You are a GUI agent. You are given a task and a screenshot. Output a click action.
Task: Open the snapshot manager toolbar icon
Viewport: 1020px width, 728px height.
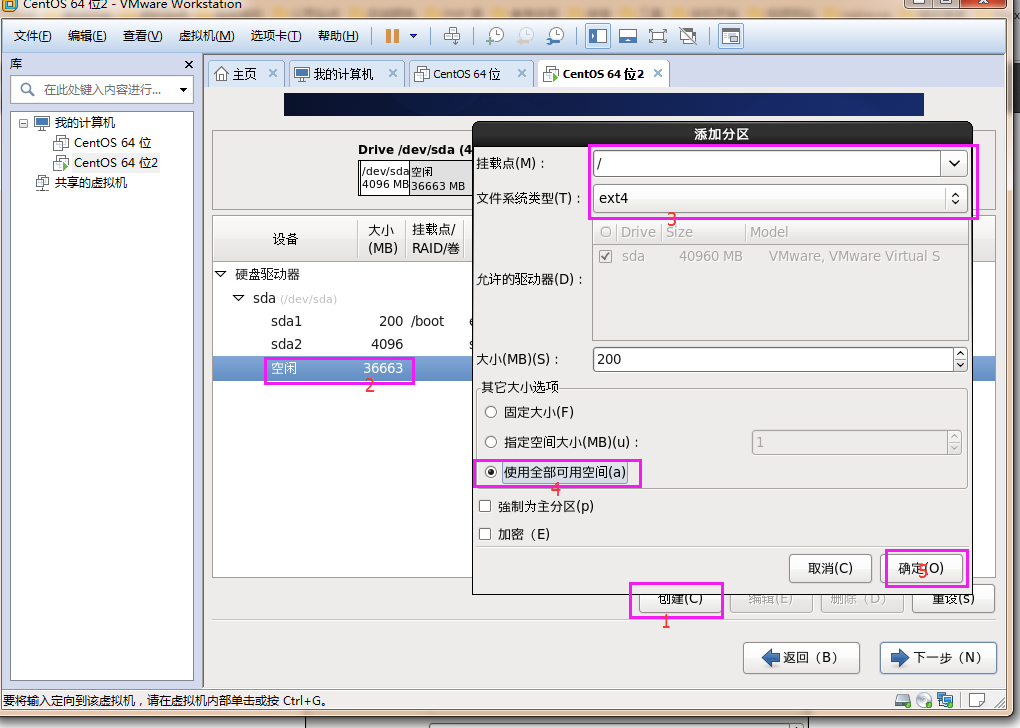tap(554, 36)
